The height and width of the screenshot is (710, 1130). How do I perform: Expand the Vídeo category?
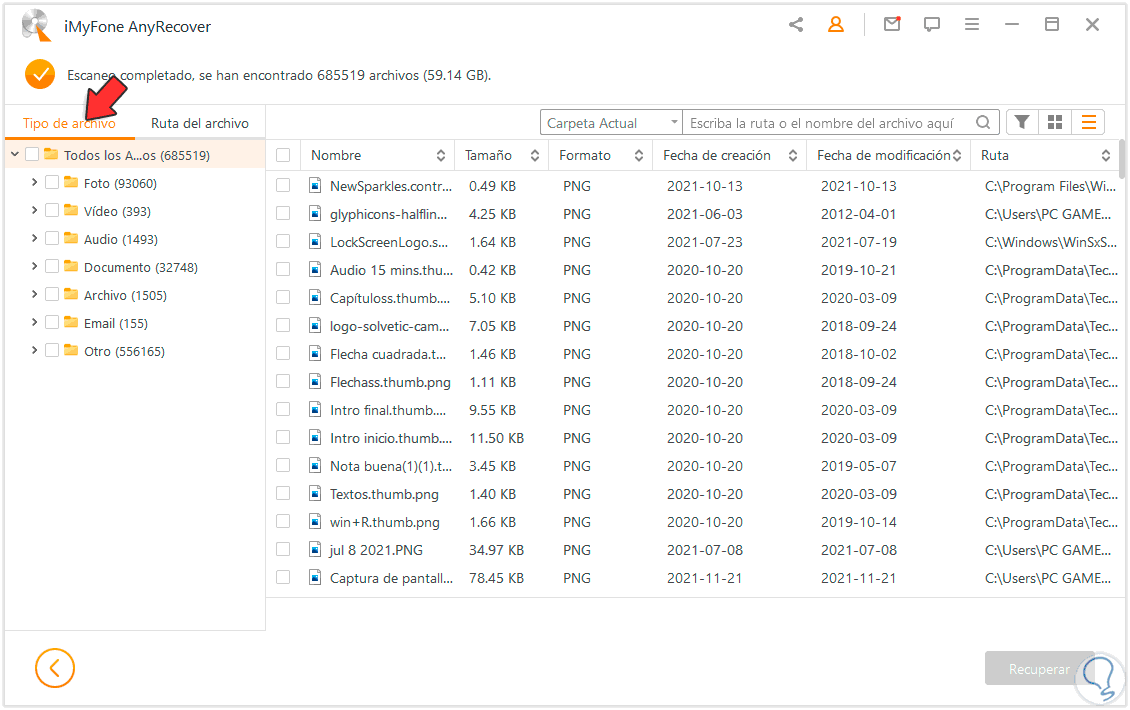pos(34,210)
